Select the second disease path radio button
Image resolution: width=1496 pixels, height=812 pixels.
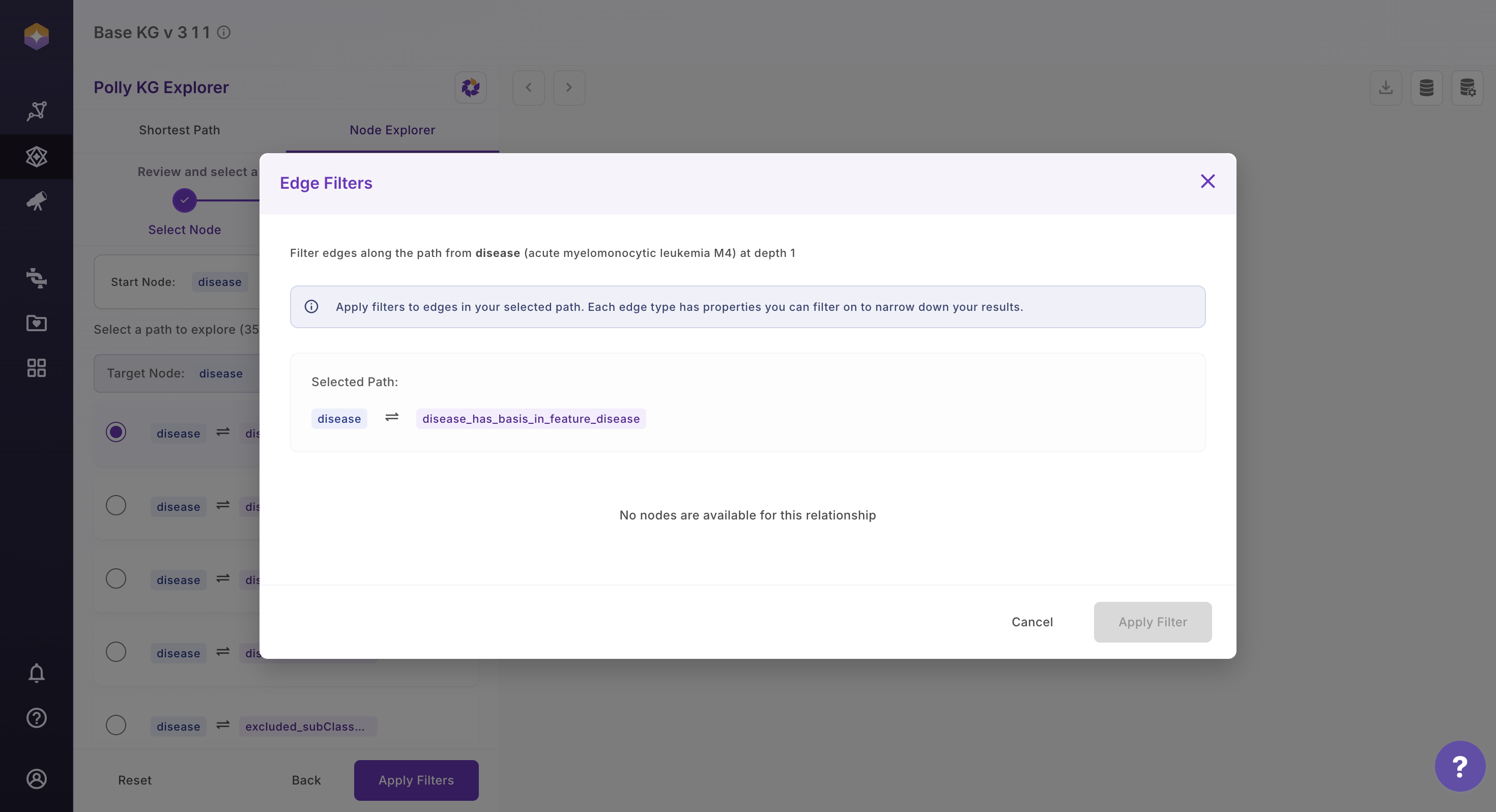(x=116, y=505)
